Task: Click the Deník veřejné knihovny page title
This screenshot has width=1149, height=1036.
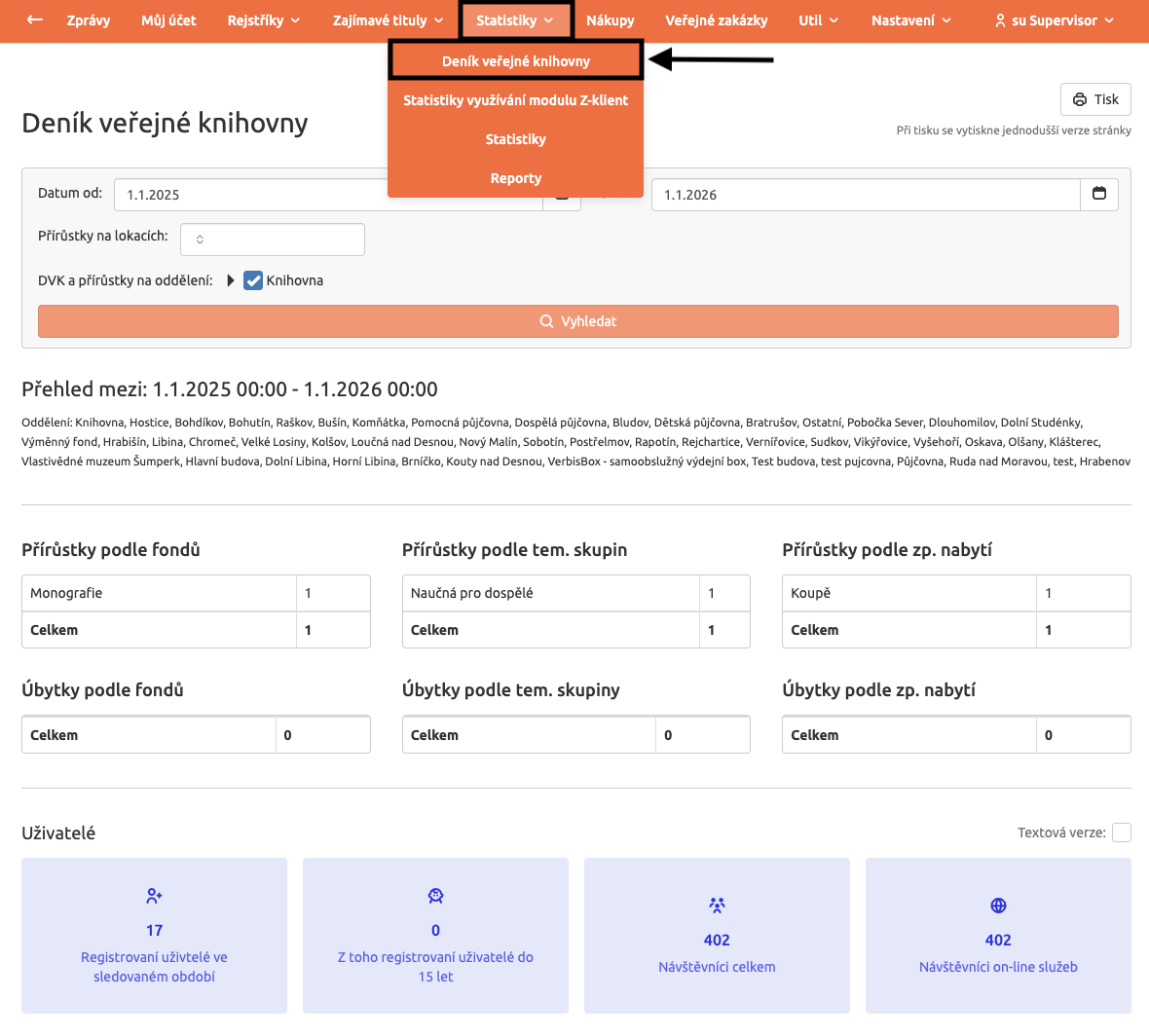Action: point(165,123)
